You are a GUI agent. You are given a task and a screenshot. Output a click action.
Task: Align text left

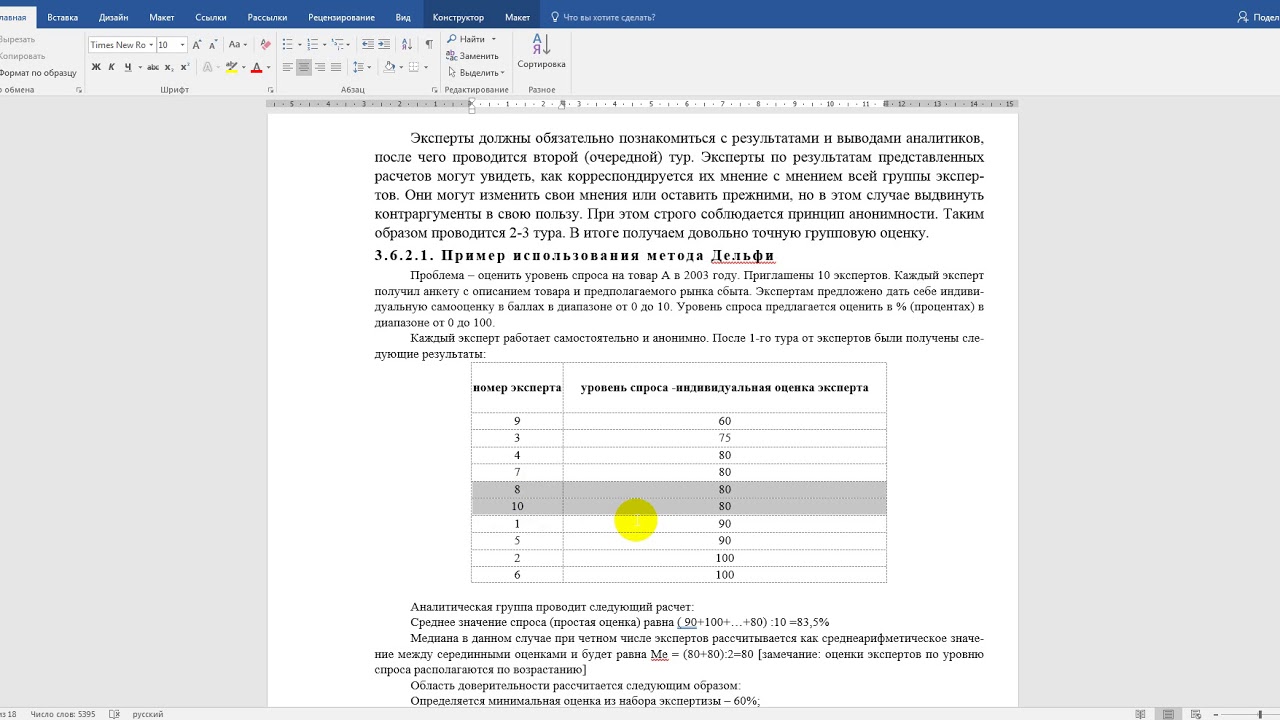pos(288,67)
